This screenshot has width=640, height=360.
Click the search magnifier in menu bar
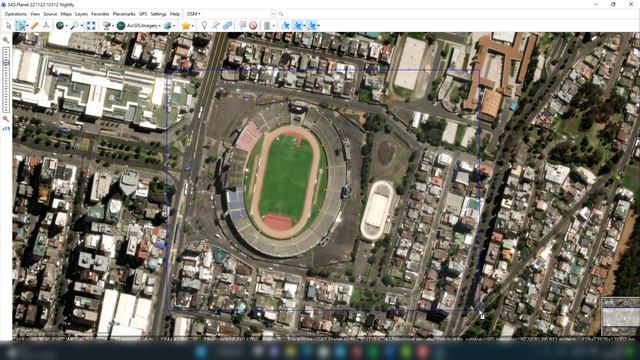[281, 14]
